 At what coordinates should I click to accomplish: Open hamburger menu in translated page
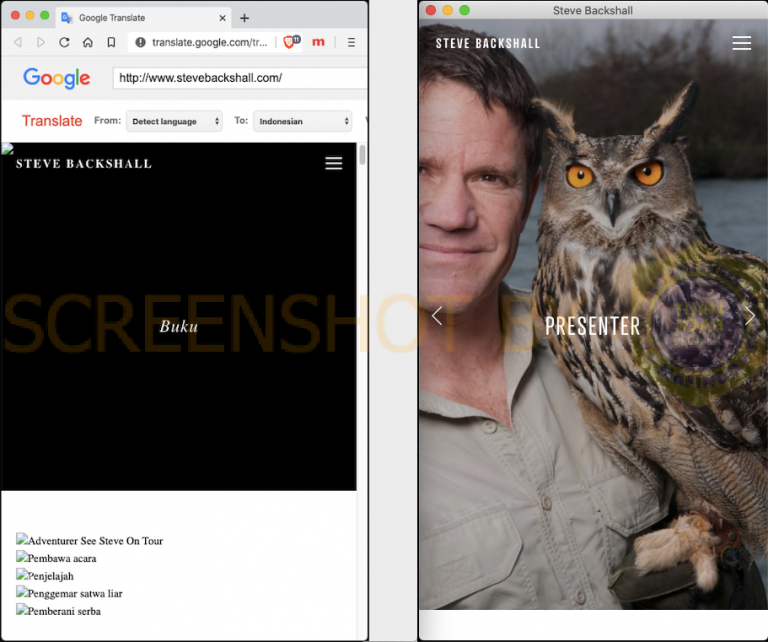click(334, 163)
